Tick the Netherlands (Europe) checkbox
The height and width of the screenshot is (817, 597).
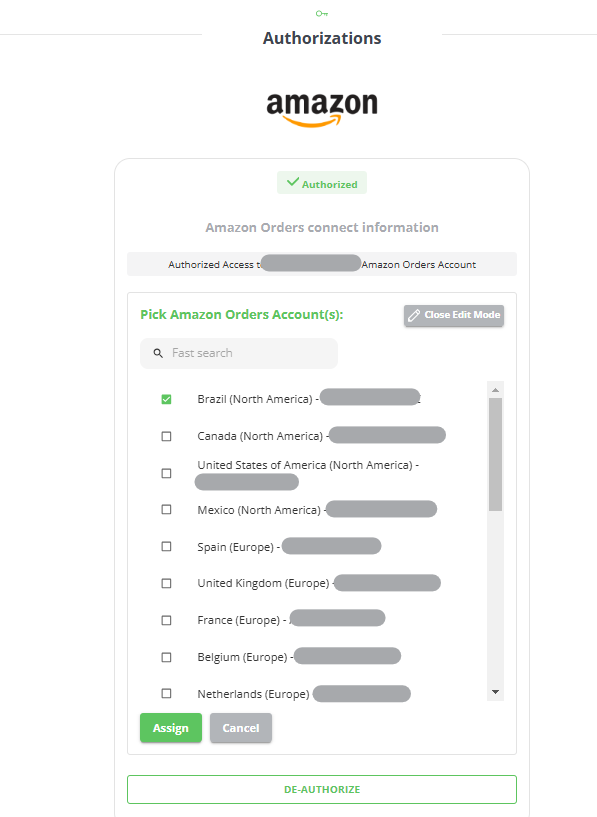pos(166,693)
